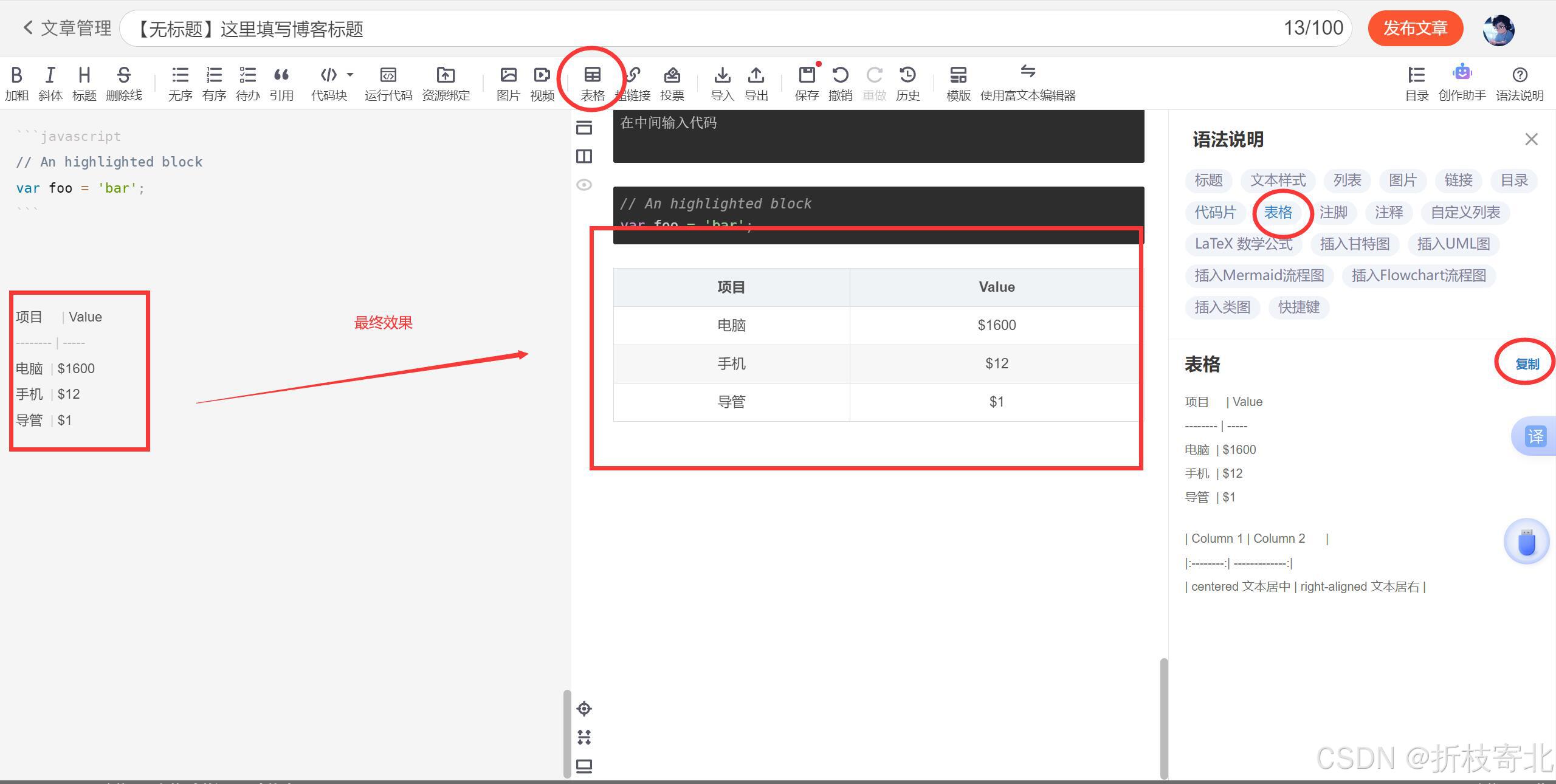Open 资源绑定 resource binding
Image resolution: width=1556 pixels, height=784 pixels.
446,83
